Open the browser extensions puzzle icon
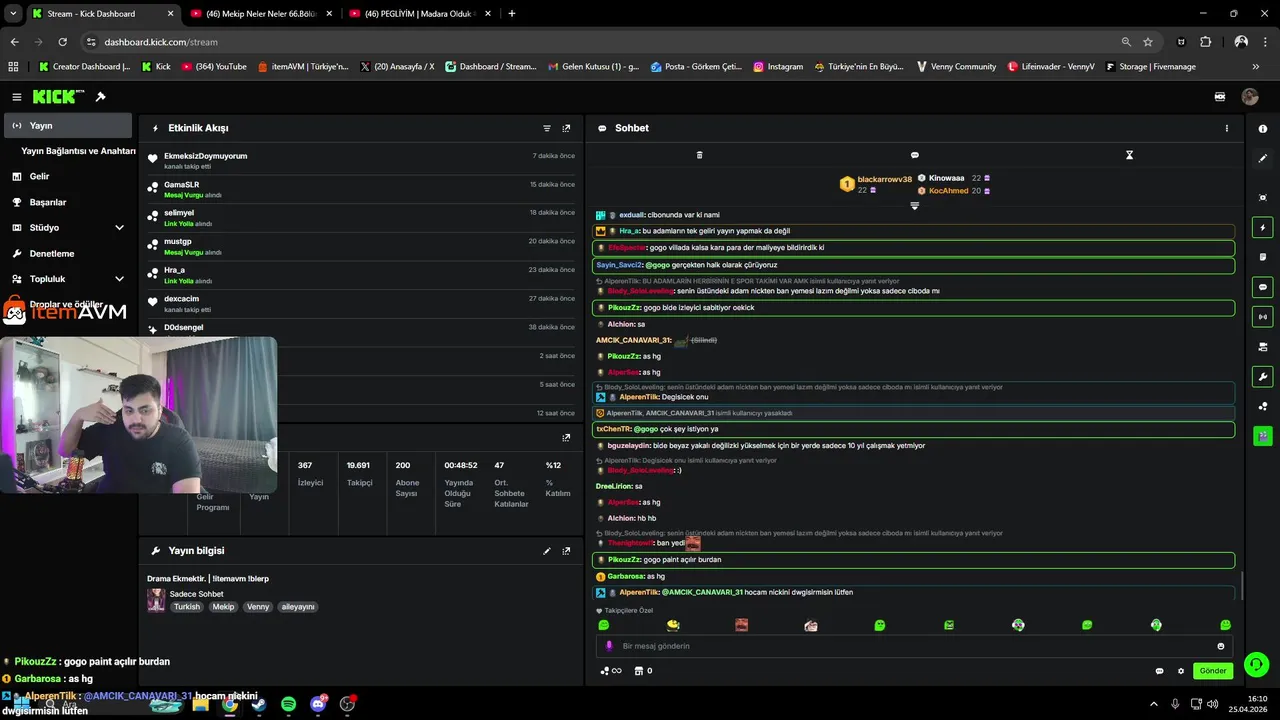 point(1205,42)
